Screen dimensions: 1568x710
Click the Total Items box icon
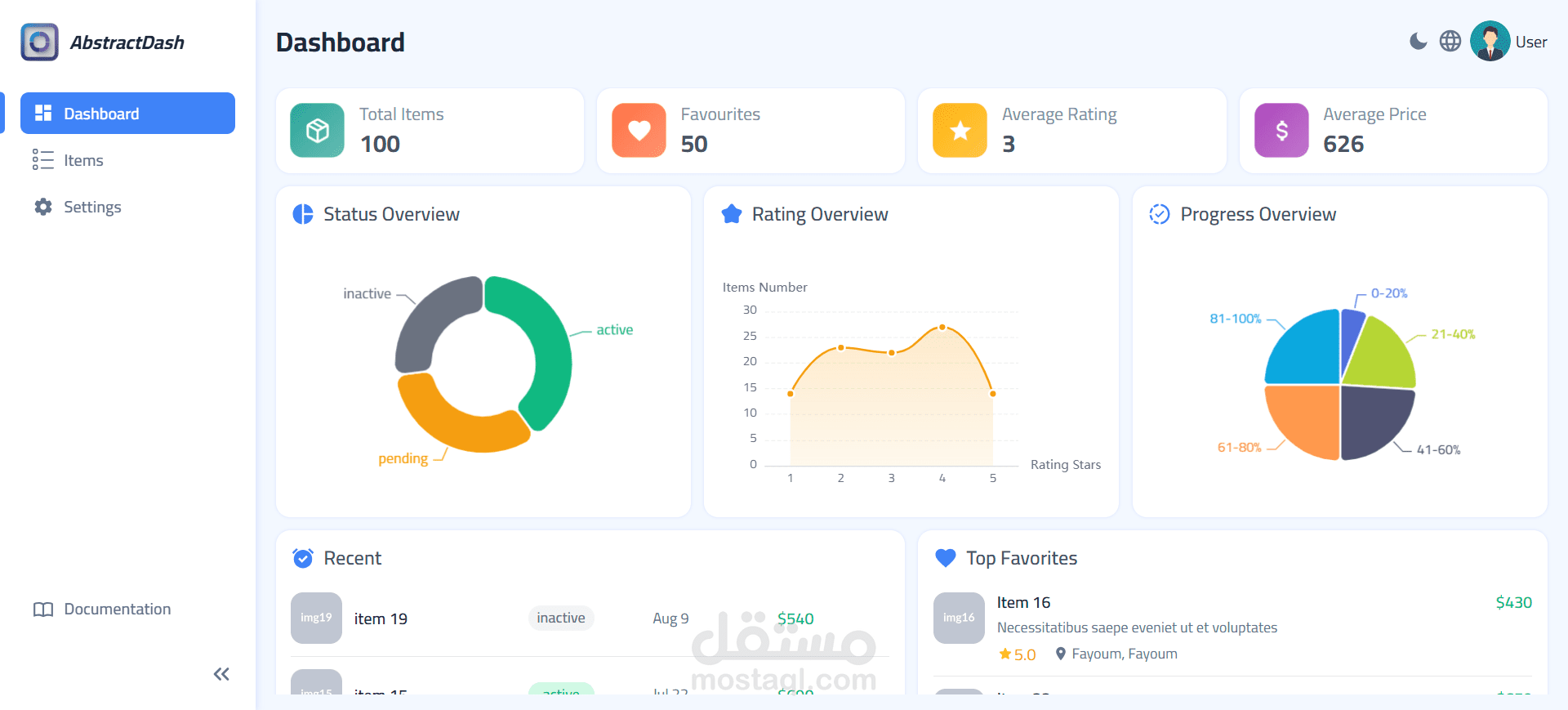click(317, 130)
